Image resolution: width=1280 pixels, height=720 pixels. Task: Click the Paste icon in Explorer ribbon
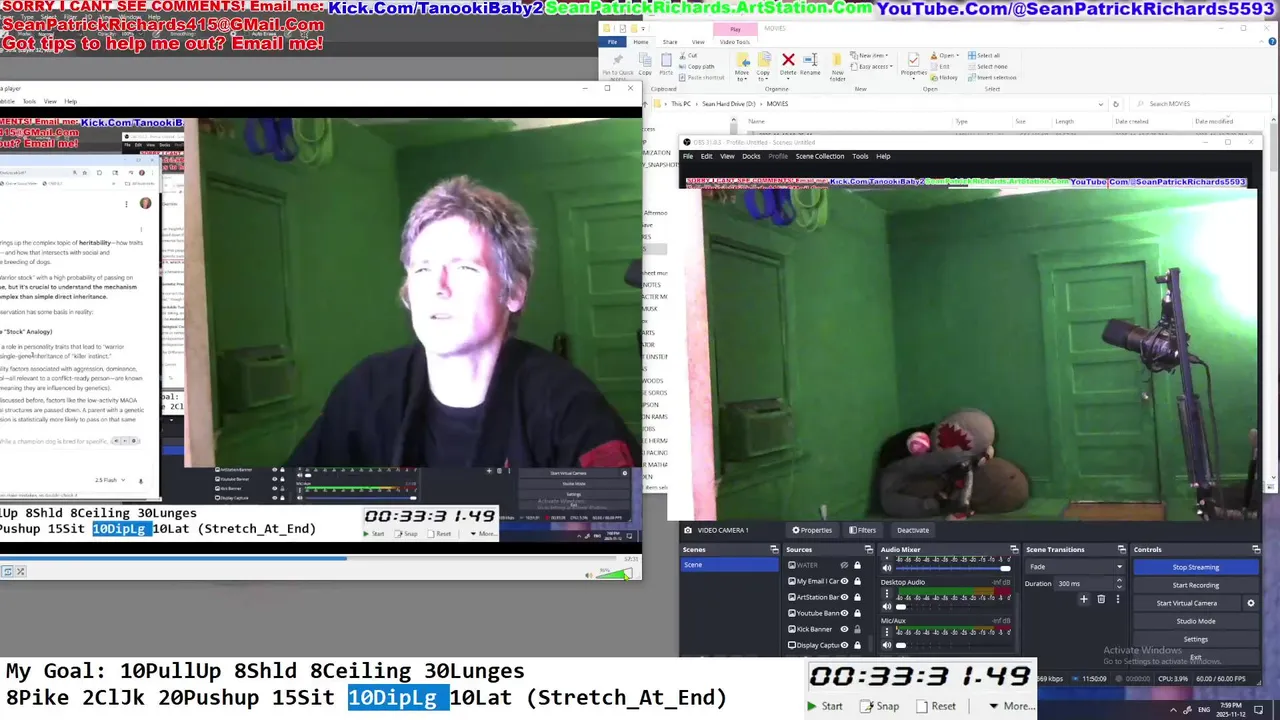point(666,60)
